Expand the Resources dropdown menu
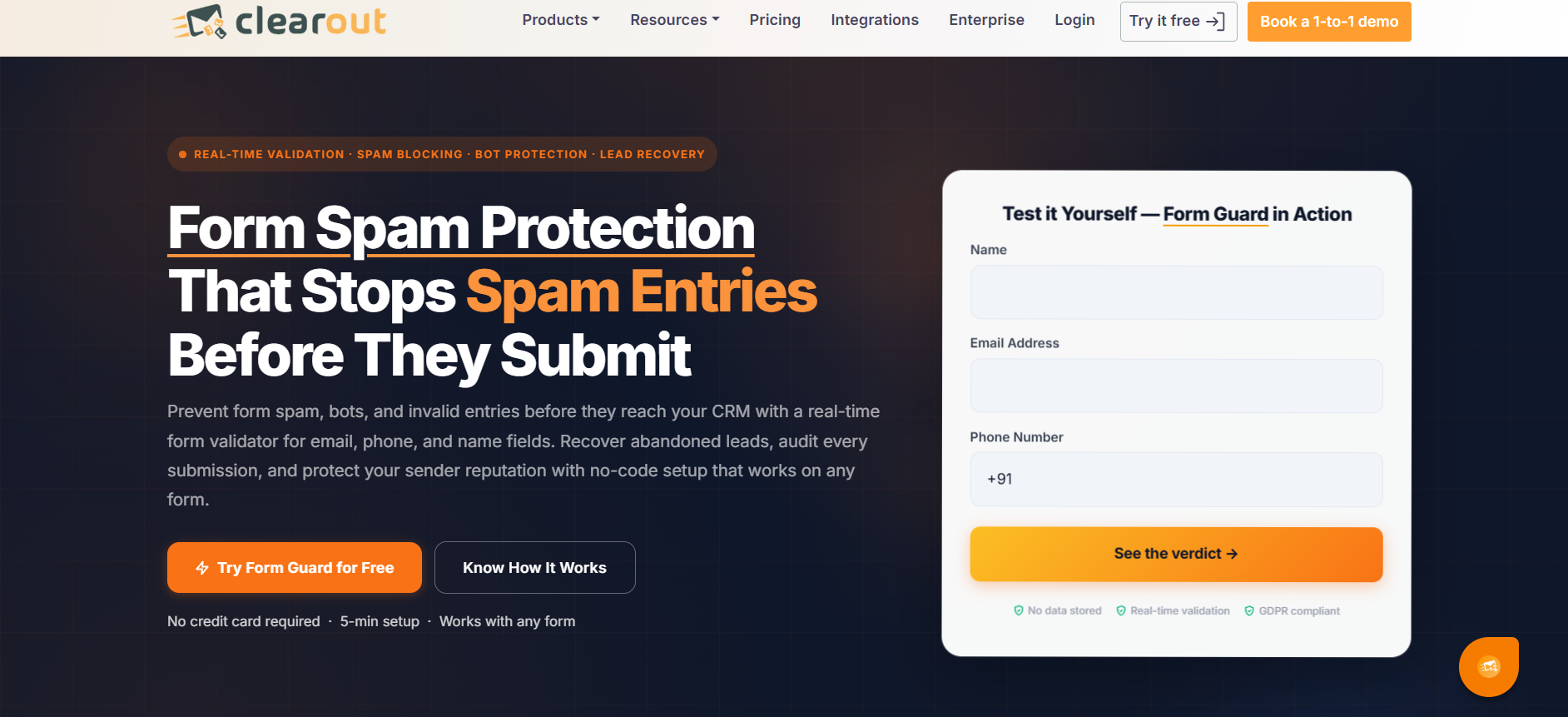 pyautogui.click(x=675, y=20)
